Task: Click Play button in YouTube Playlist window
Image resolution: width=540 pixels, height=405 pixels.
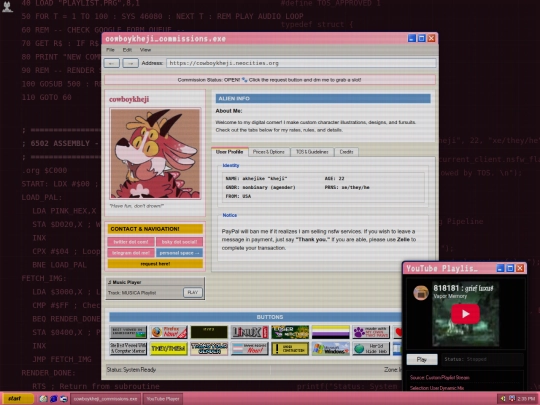Action: (422, 359)
